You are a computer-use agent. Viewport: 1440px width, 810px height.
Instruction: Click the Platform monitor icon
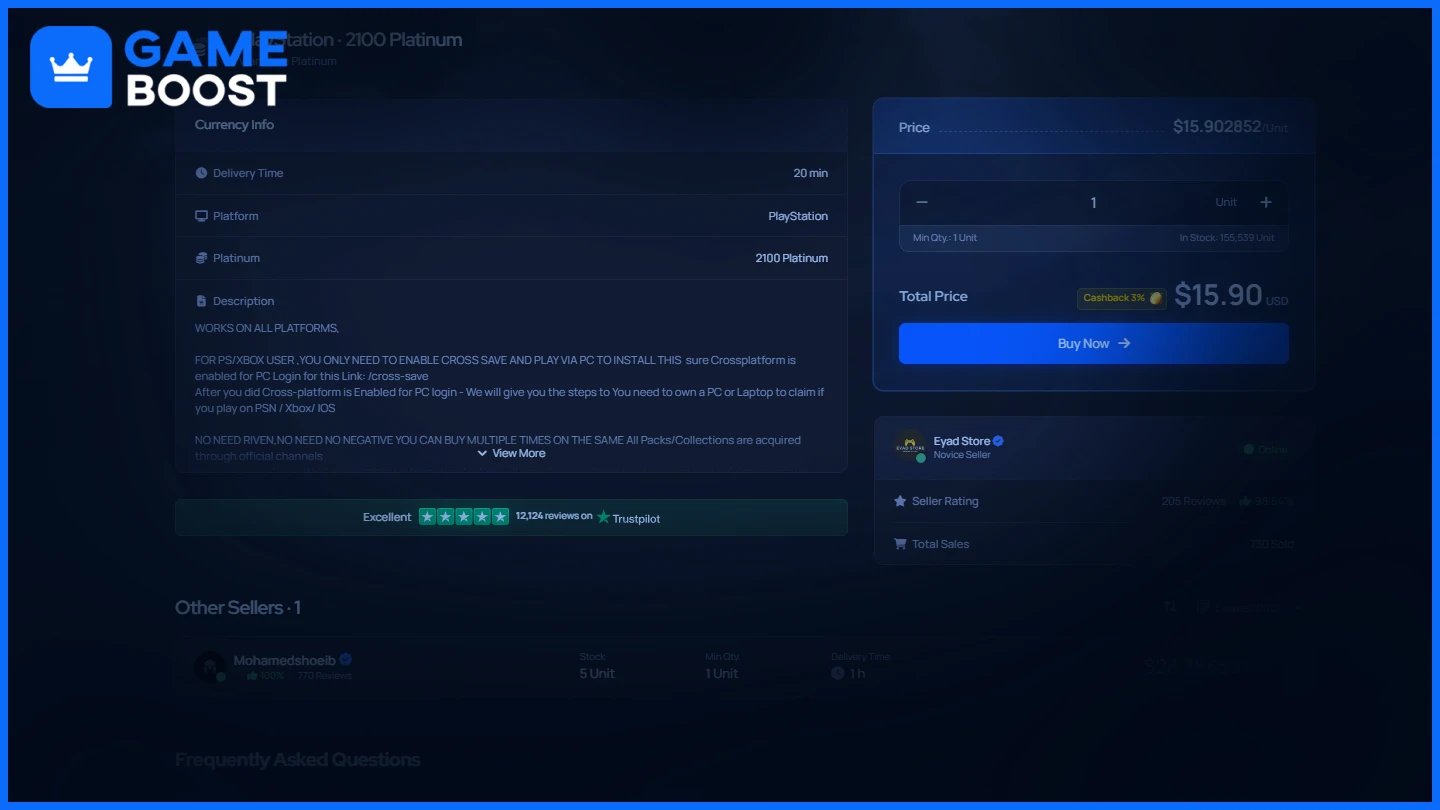pos(201,216)
